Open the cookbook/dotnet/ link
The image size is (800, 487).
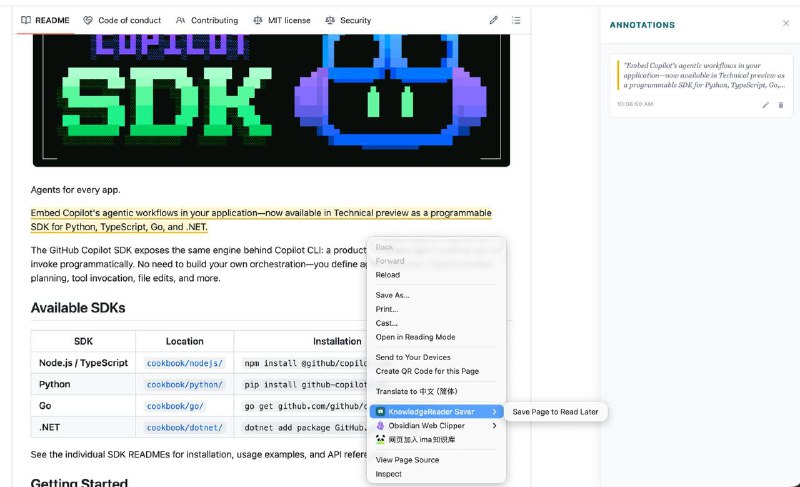pyautogui.click(x=185, y=427)
